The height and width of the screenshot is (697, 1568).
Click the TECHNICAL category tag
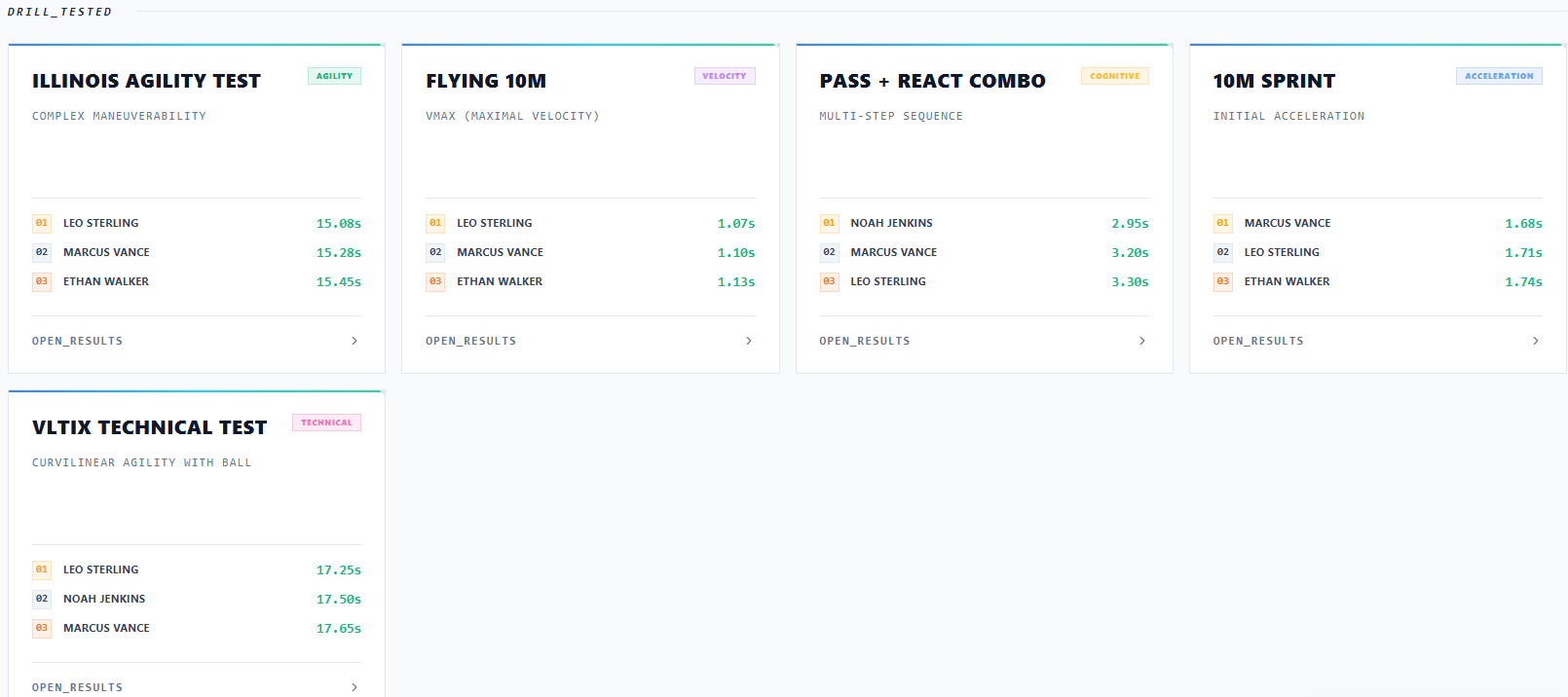click(x=326, y=422)
